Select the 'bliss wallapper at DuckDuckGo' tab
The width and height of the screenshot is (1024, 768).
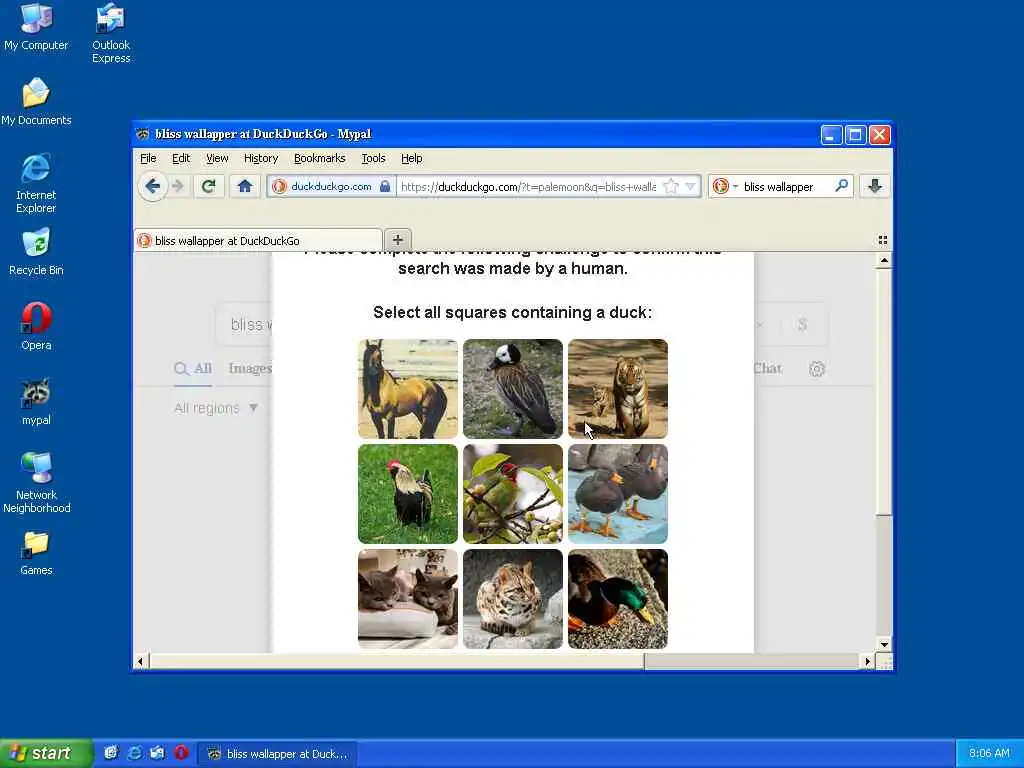coord(258,240)
